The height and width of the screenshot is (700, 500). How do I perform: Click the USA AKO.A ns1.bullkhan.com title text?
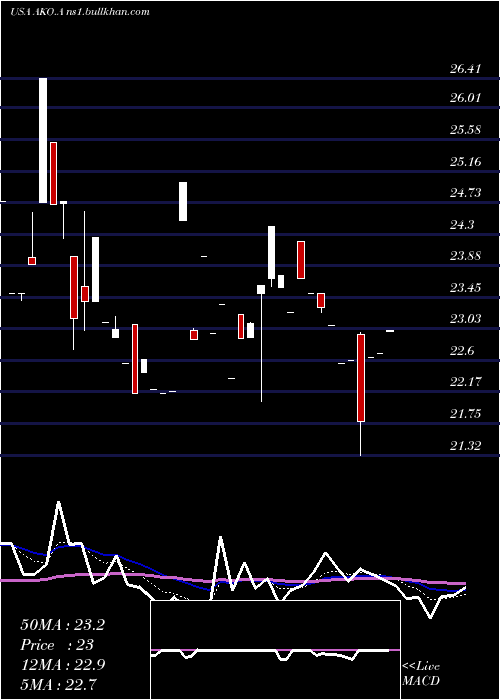click(x=80, y=12)
